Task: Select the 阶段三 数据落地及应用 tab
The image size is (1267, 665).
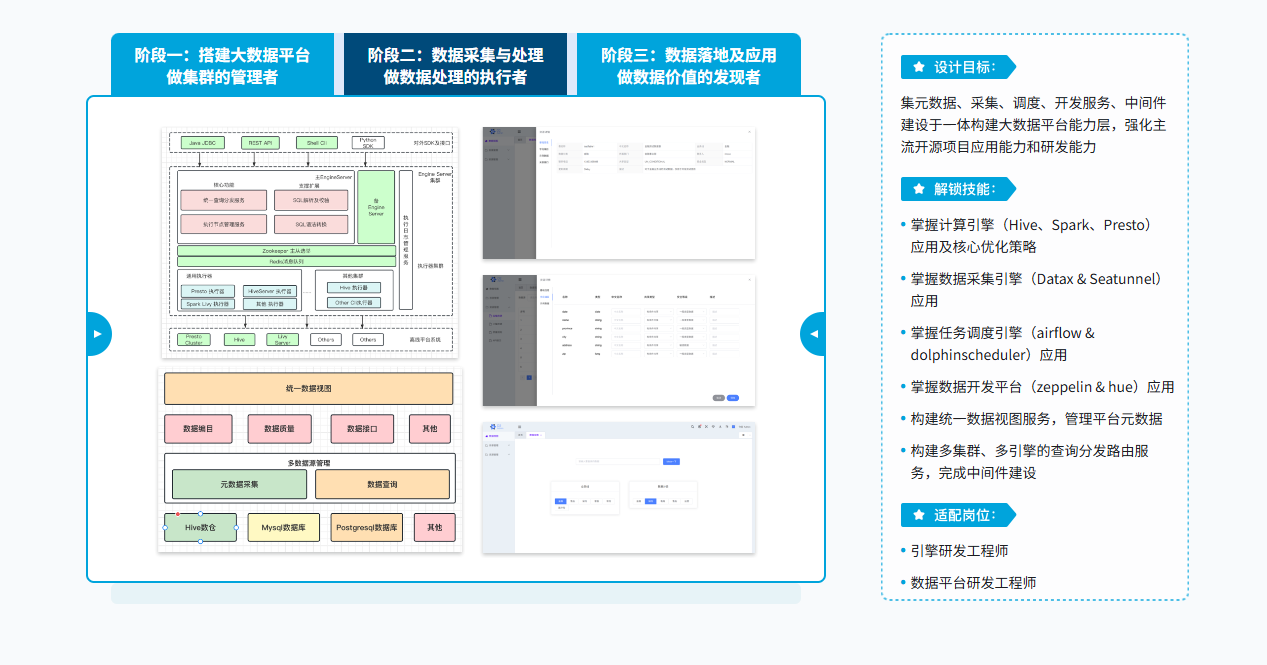Action: [x=688, y=65]
